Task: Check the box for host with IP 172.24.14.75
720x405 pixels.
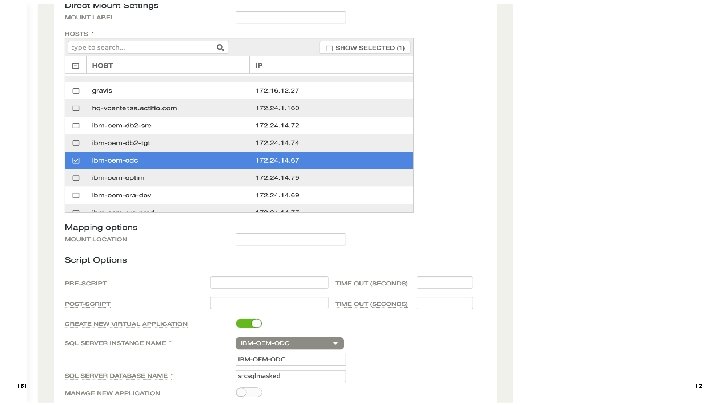Action: click(76, 178)
